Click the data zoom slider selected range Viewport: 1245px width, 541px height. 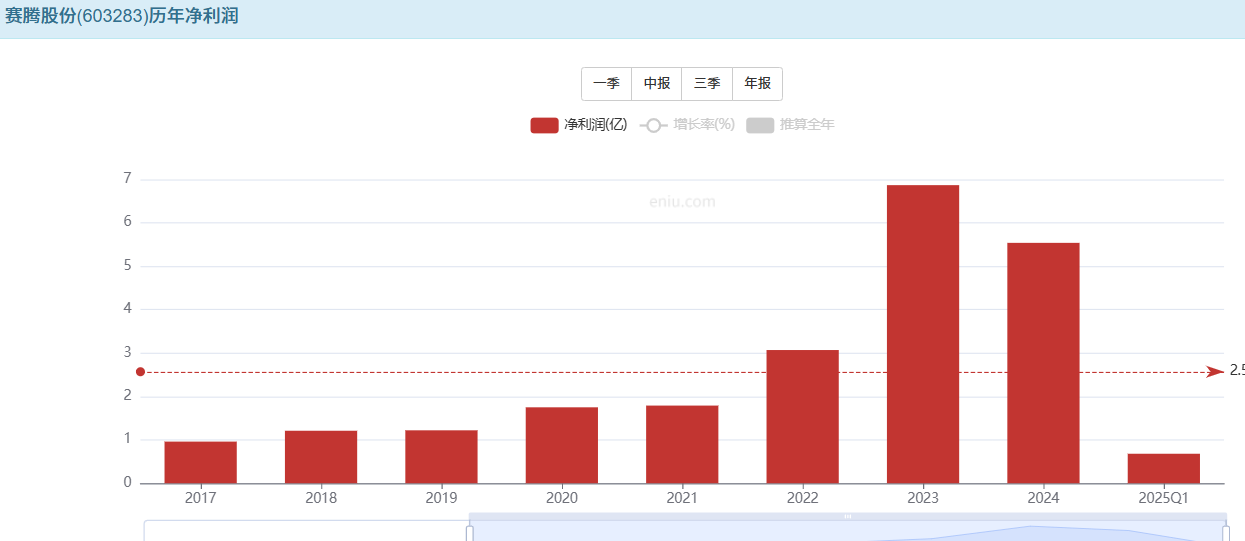click(x=848, y=531)
